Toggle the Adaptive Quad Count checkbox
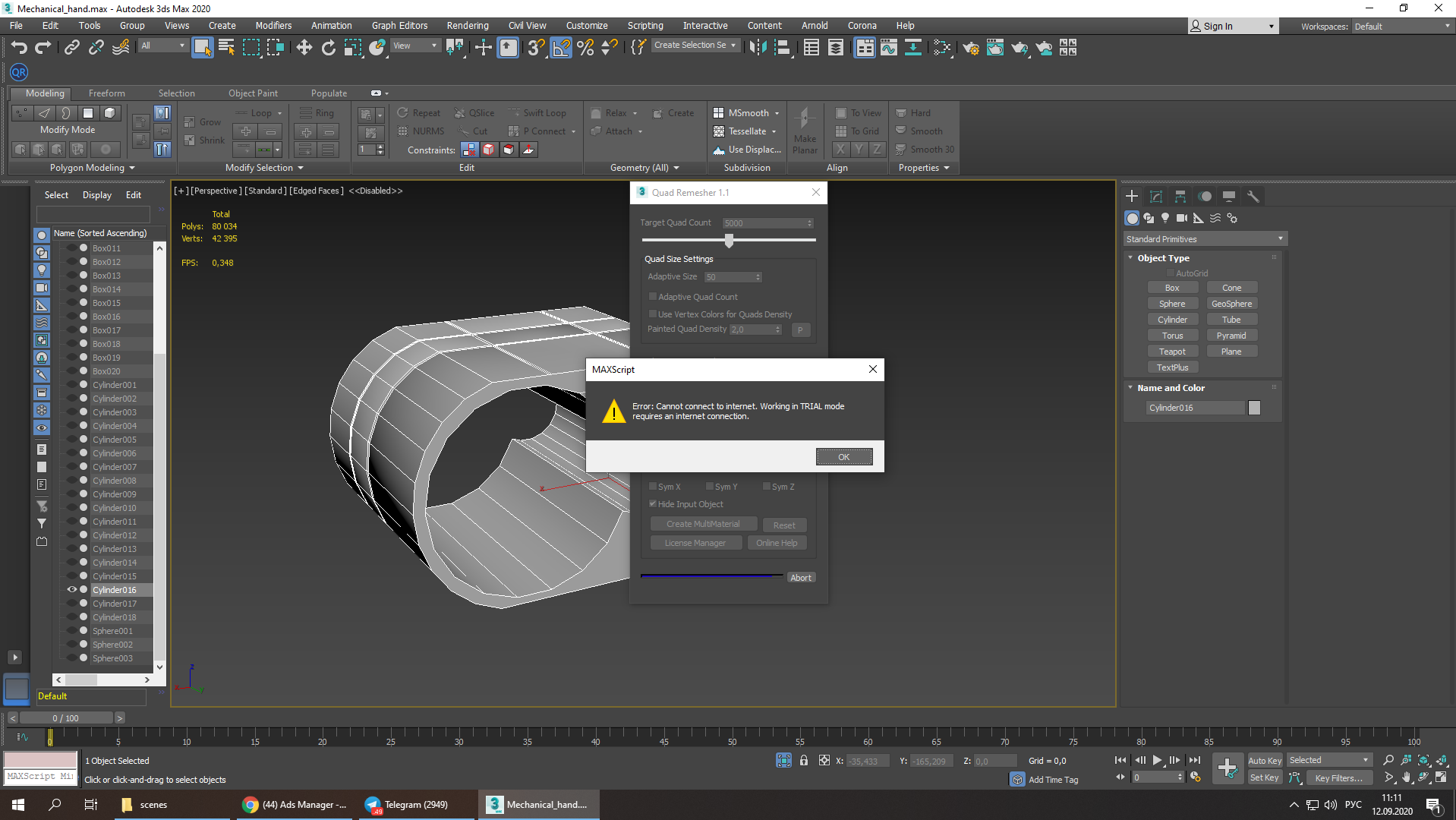This screenshot has height=820, width=1456. (x=652, y=297)
